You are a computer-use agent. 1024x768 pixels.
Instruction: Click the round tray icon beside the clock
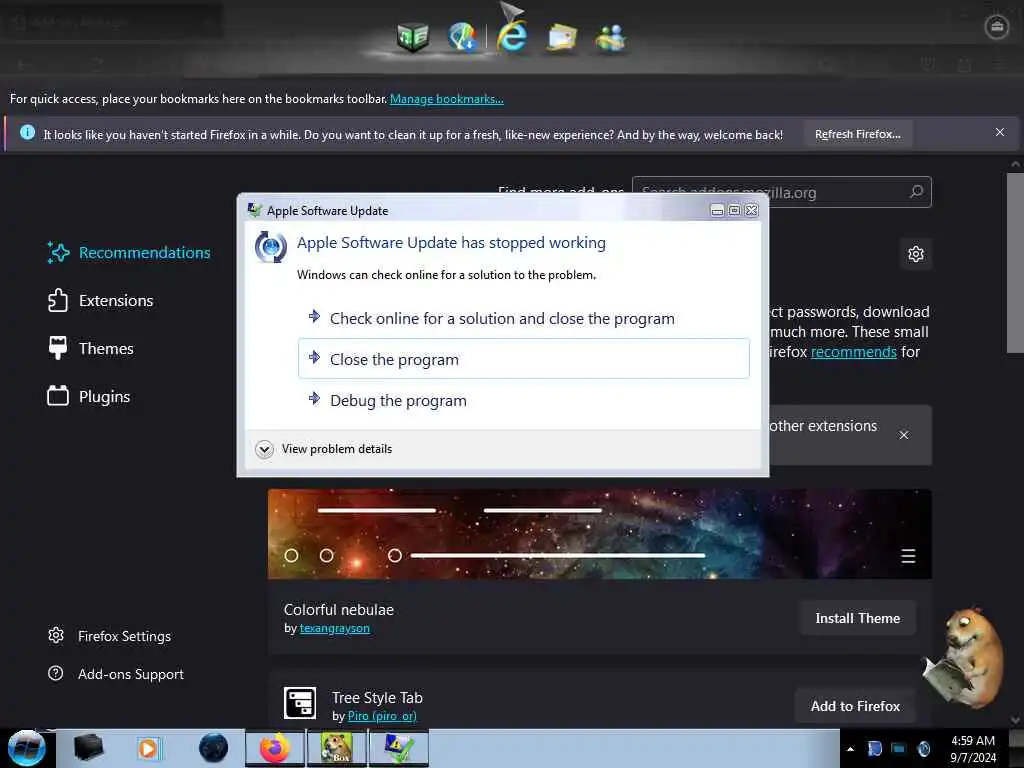coord(923,748)
